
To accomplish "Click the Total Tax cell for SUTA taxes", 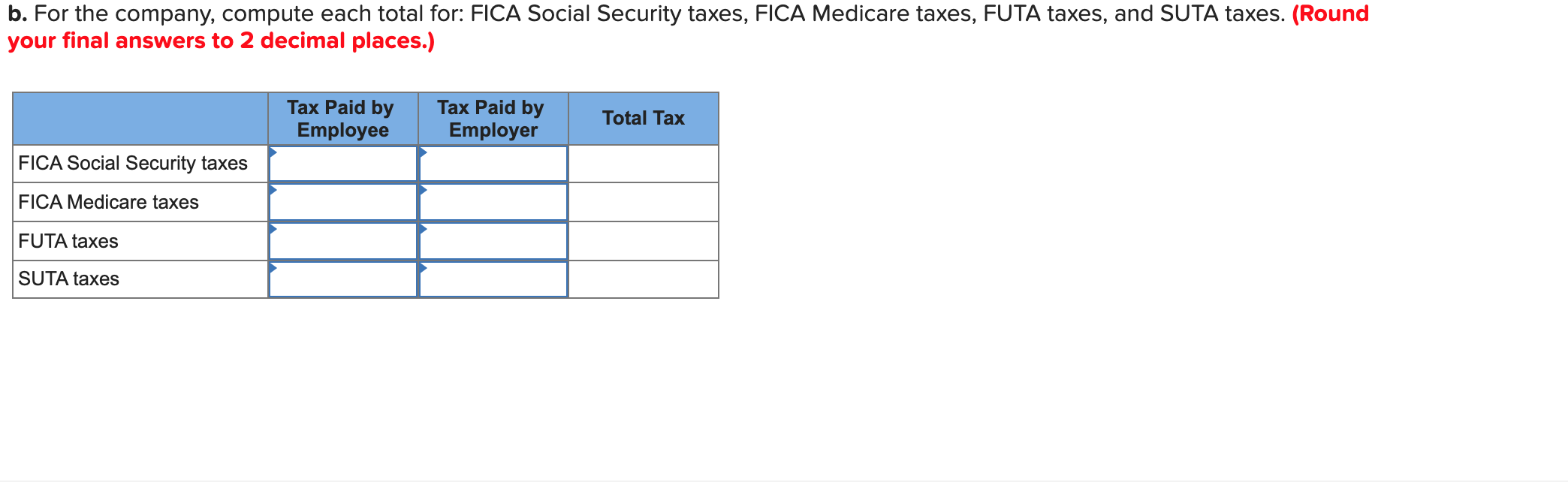I will point(643,279).
